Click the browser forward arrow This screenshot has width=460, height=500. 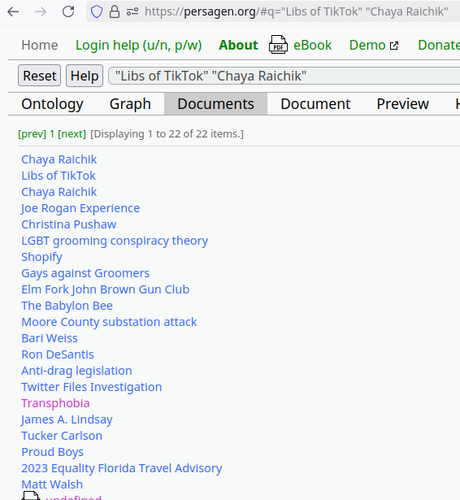click(41, 12)
